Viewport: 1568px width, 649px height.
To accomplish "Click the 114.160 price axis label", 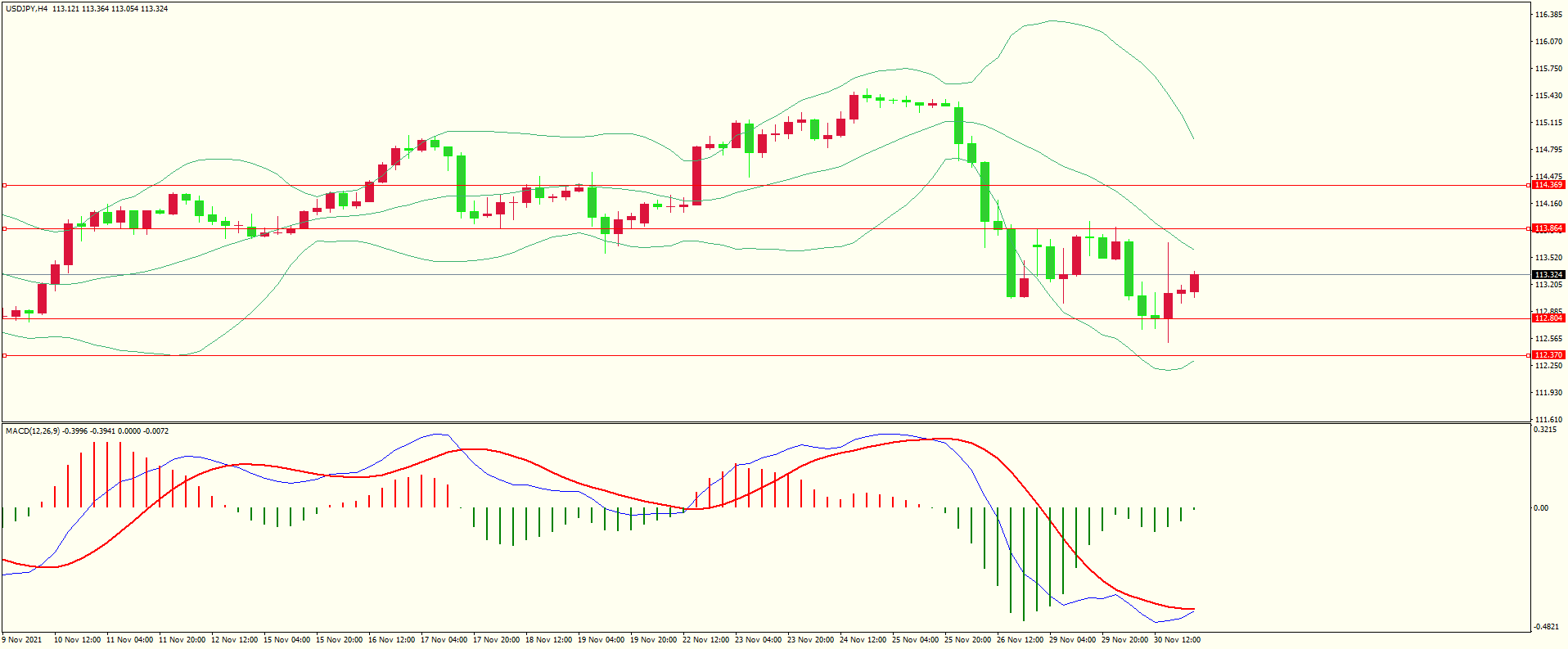I will (1548, 204).
